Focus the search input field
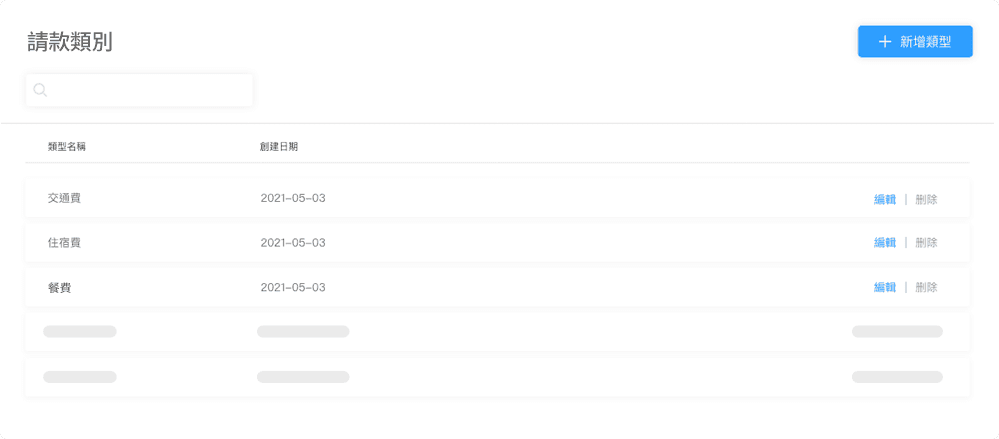The width and height of the screenshot is (999, 439). (139, 90)
